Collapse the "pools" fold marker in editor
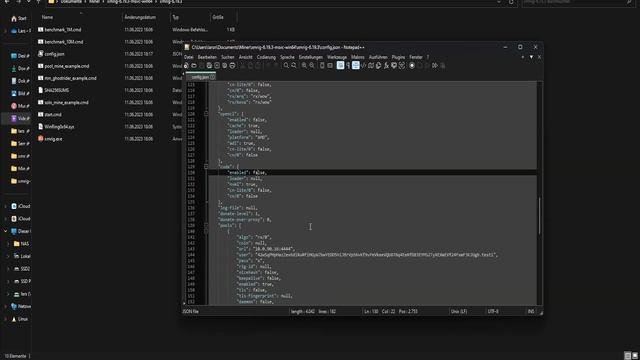 click(206, 225)
